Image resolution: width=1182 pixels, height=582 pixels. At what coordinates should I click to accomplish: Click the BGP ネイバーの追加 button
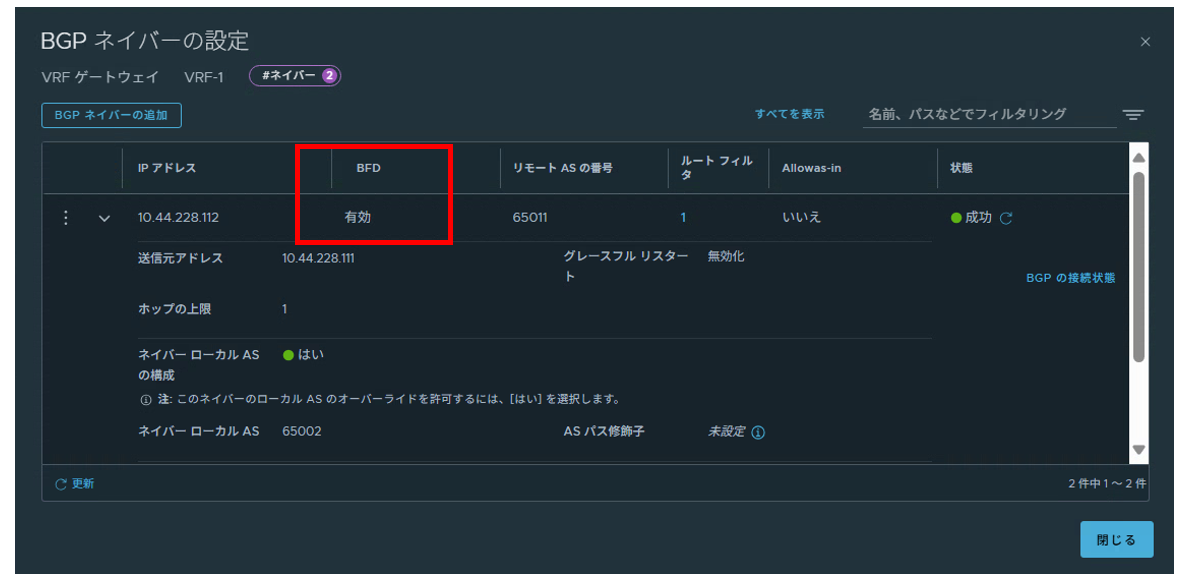coord(111,115)
